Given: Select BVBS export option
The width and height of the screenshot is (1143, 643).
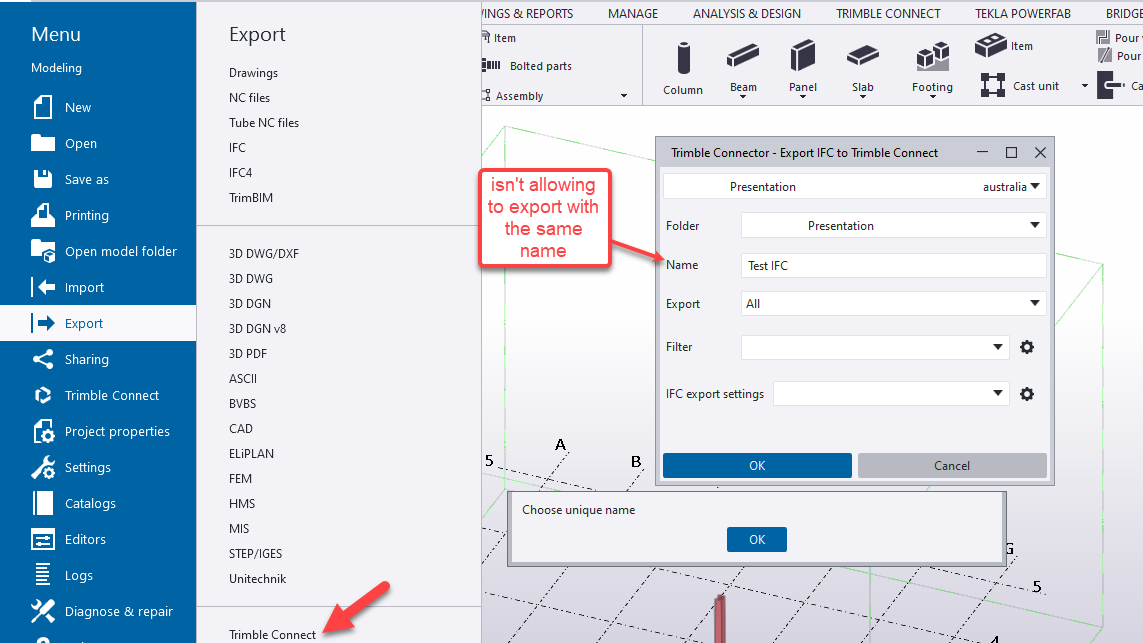Looking at the screenshot, I should pyautogui.click(x=243, y=403).
